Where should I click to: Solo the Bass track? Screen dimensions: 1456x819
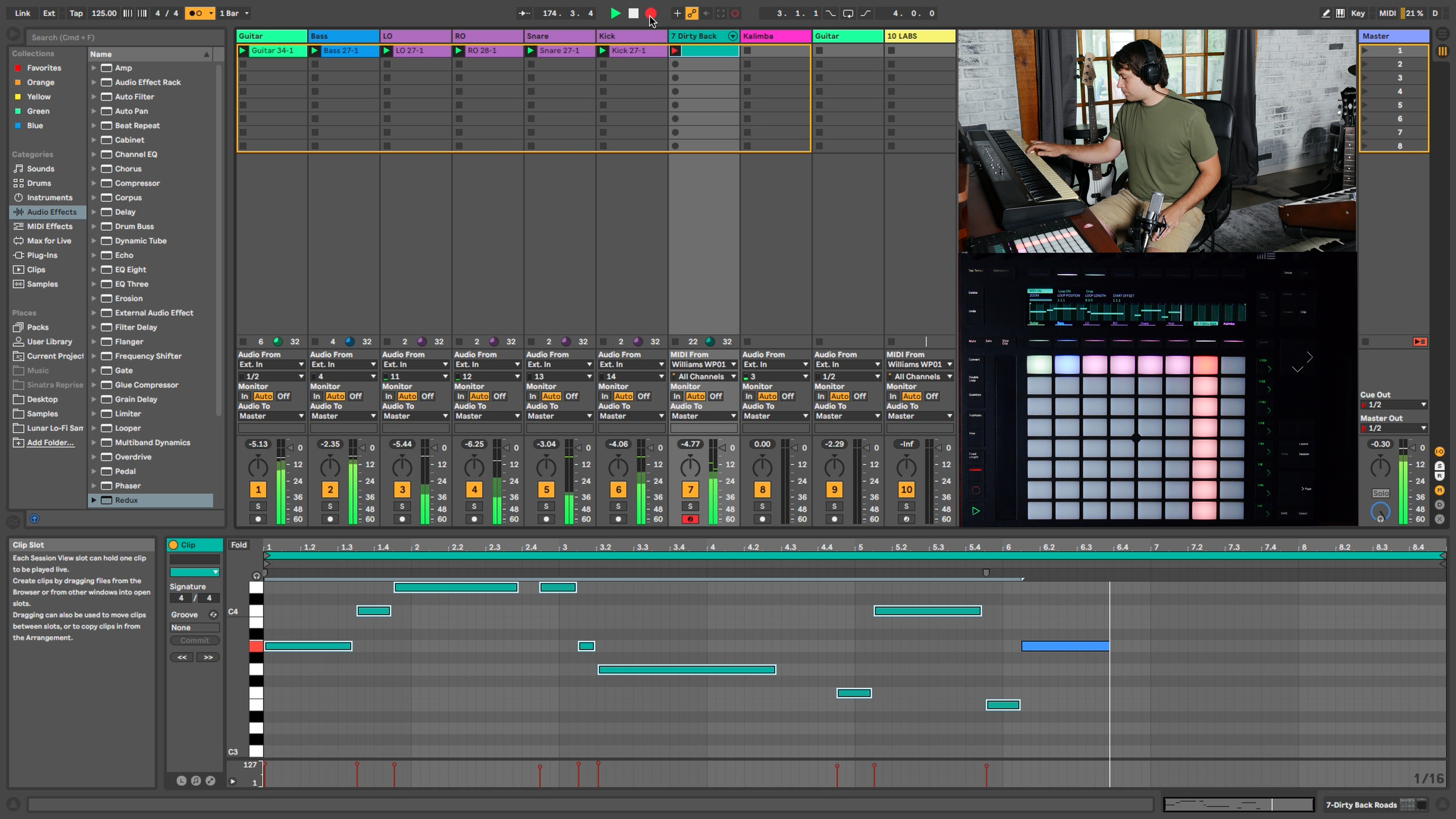pyautogui.click(x=330, y=506)
